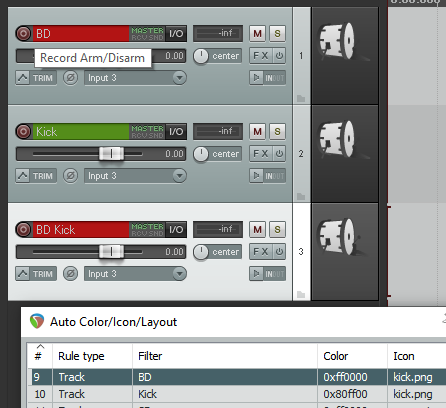This screenshot has height=408, width=446.
Task: Toggle phase invert on BD track
Action: pyautogui.click(x=70, y=78)
